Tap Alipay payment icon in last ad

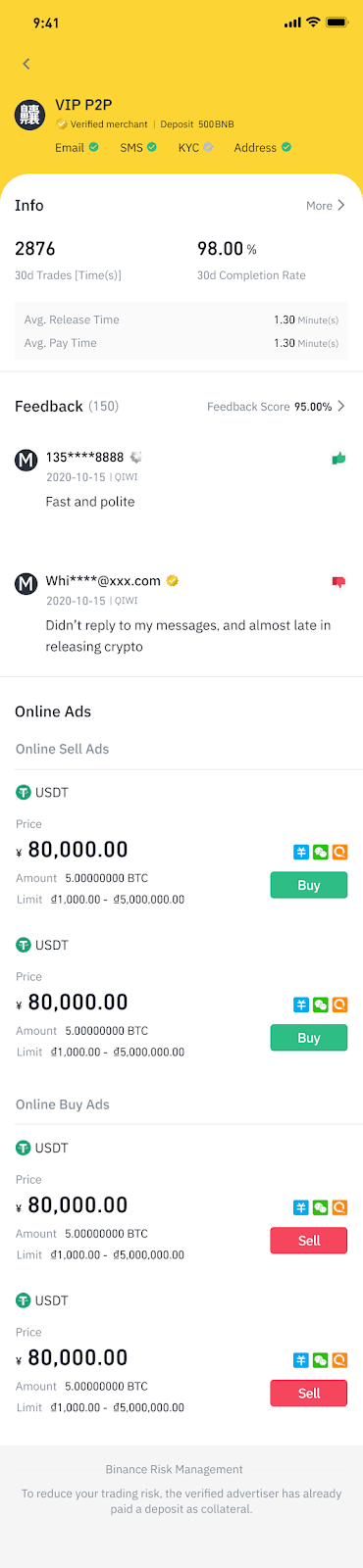[x=301, y=1360]
